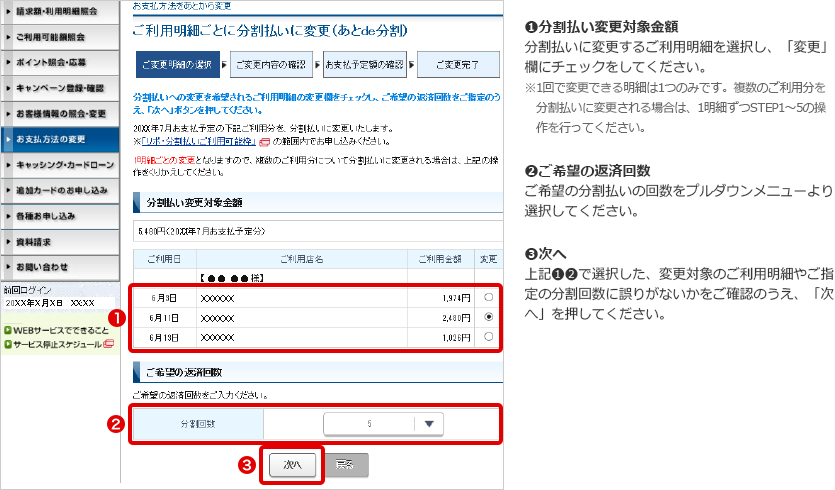Select the radio button for 6月13日 transaction

click(x=487, y=337)
